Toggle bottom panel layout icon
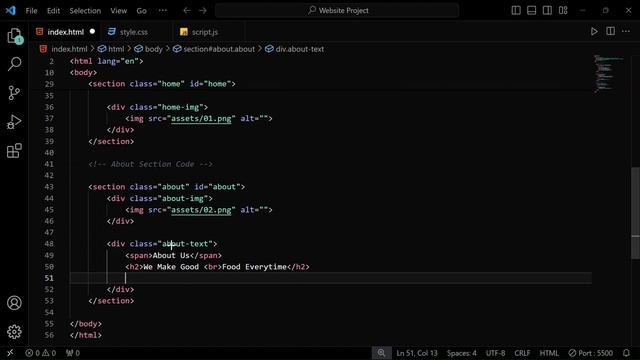Viewport: 640px width, 360px height. click(531, 11)
